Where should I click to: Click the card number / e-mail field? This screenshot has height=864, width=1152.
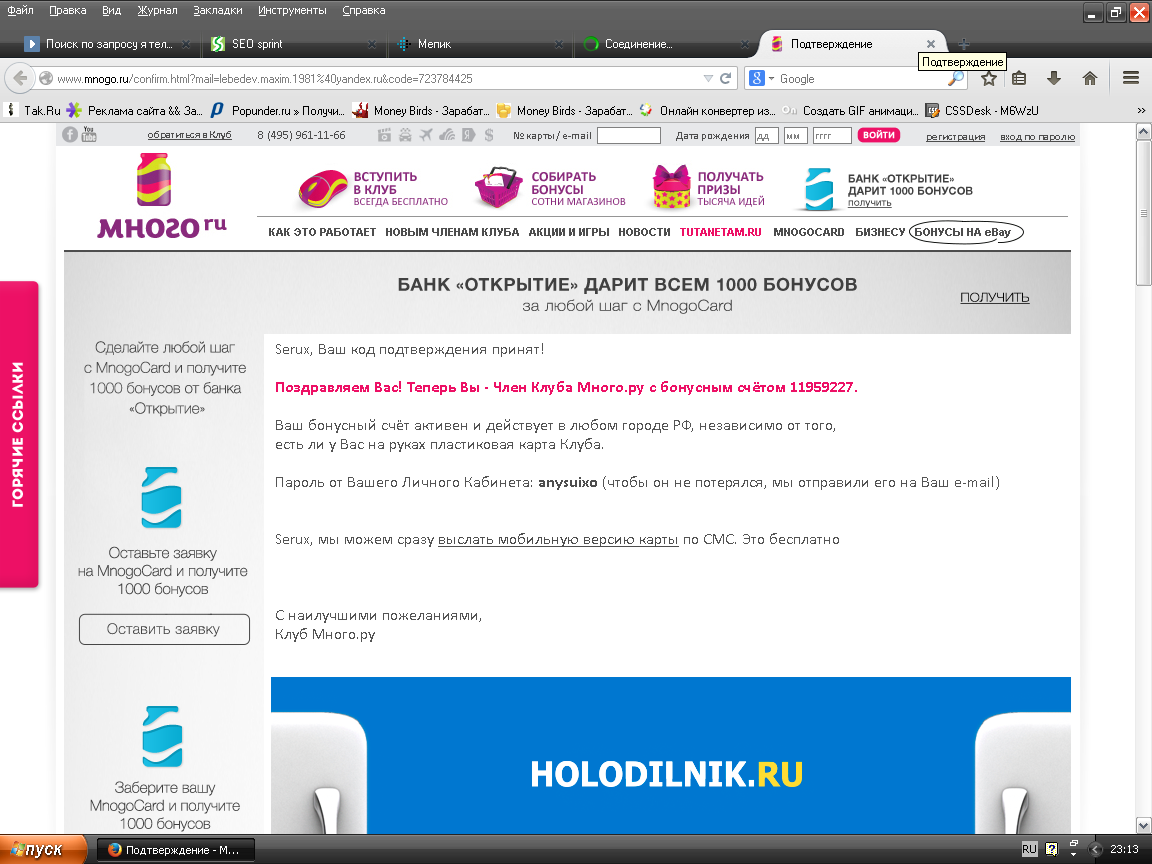pyautogui.click(x=629, y=135)
